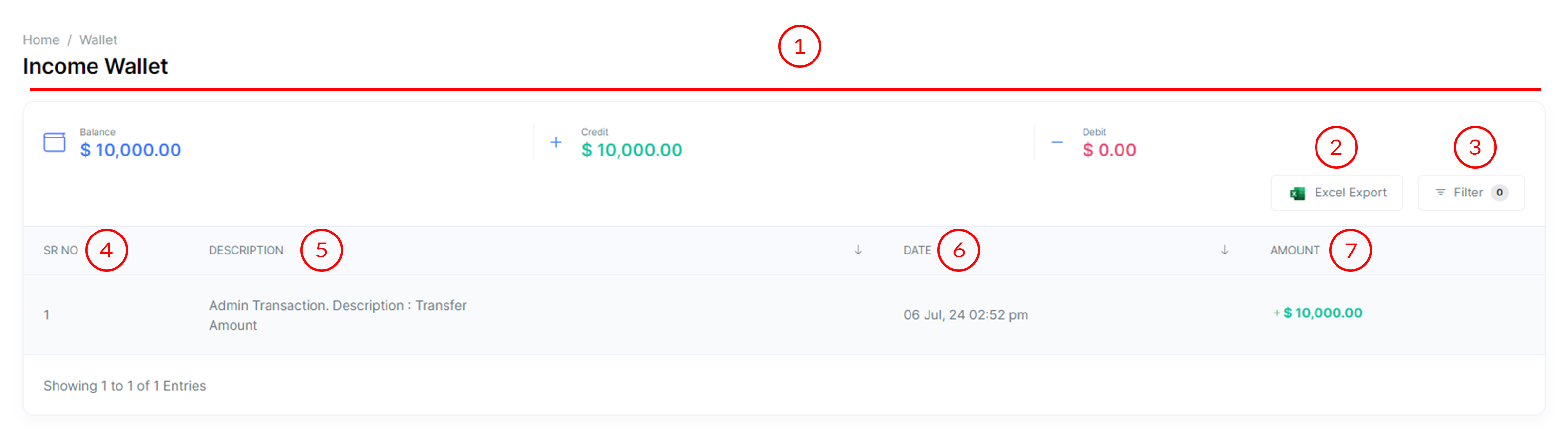Go to Home in the breadcrumb

tap(41, 39)
